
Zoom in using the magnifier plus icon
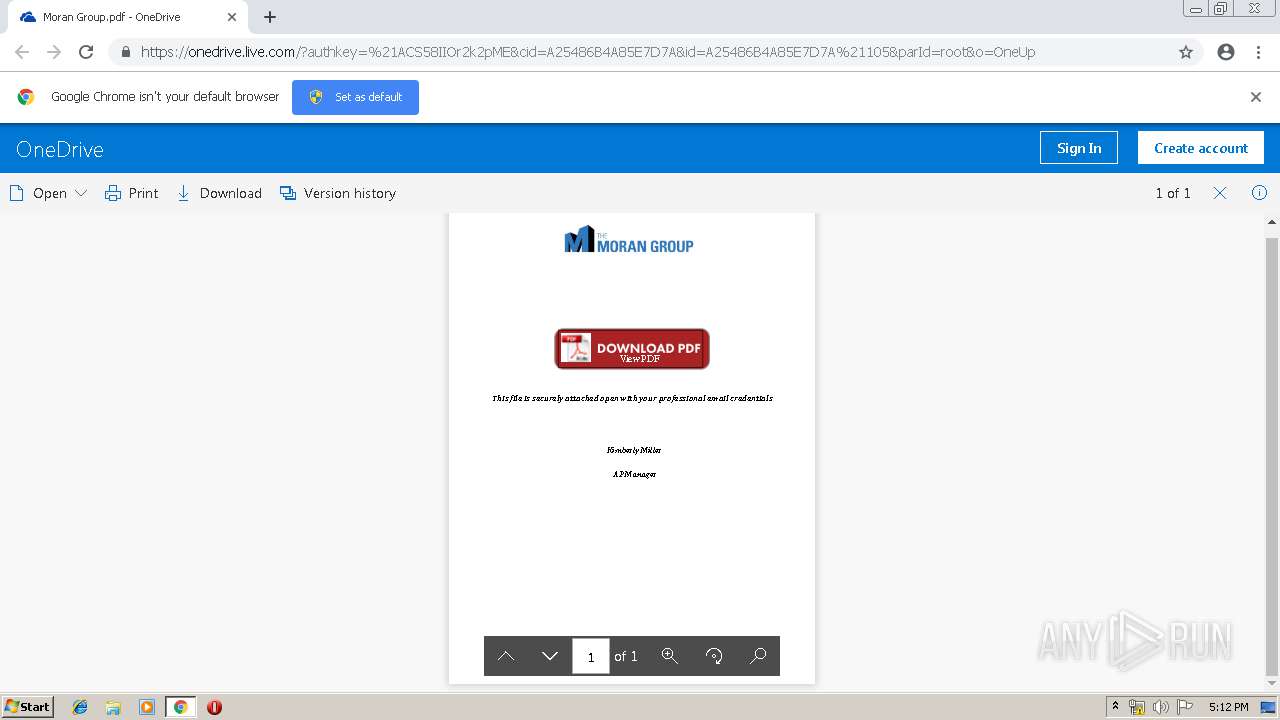point(670,656)
